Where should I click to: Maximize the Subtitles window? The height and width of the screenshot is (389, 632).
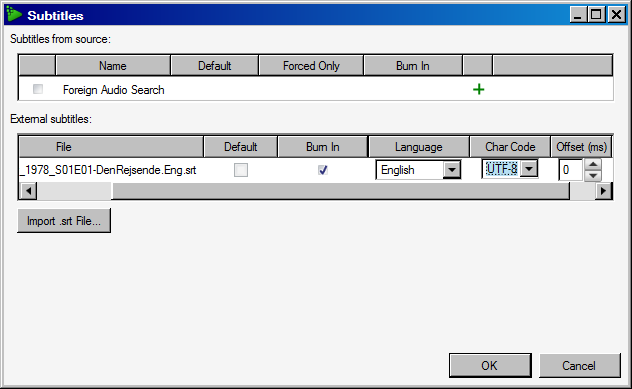click(596, 15)
